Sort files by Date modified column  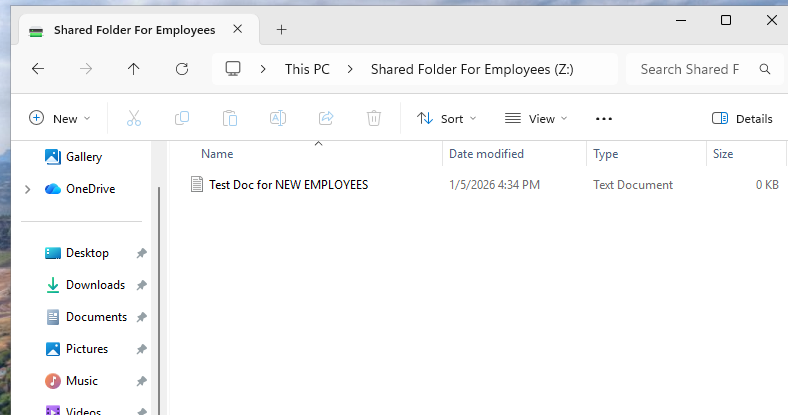coord(486,154)
